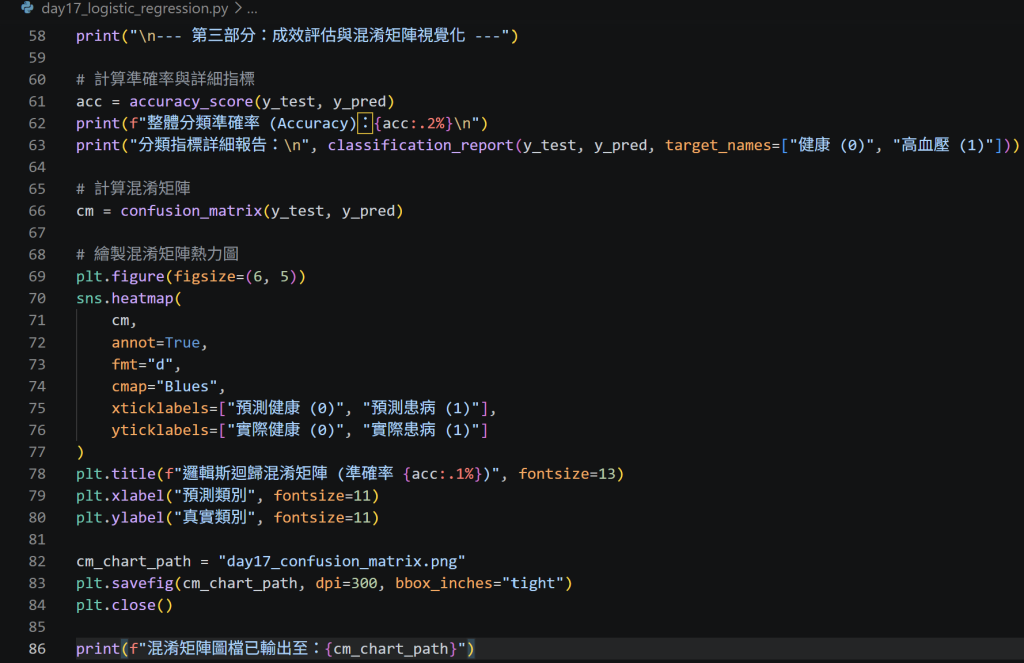Select line number 63 in the gutter

pyautogui.click(x=37, y=145)
